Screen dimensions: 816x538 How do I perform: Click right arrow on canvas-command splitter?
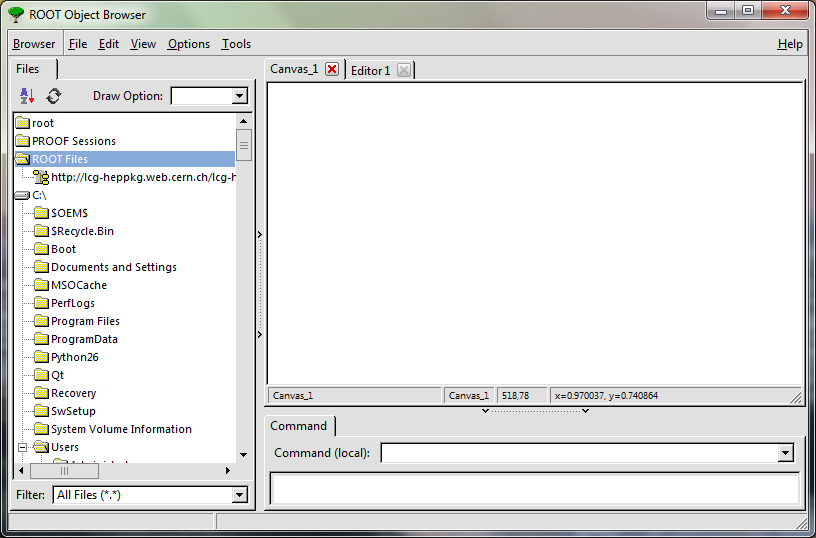pyautogui.click(x=585, y=411)
